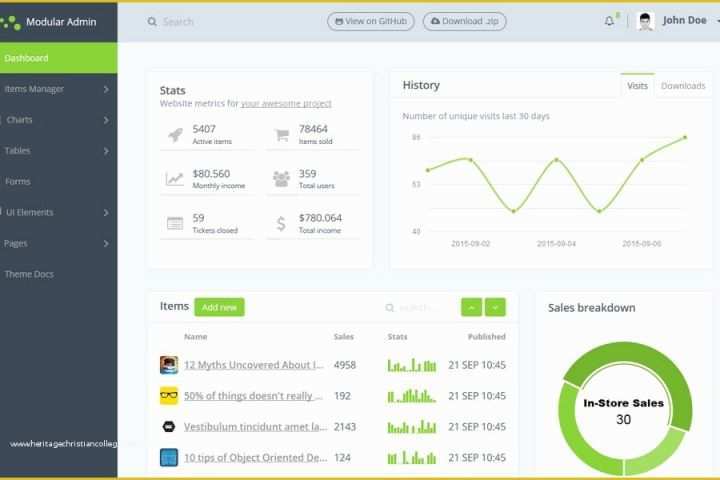The image size is (720, 480).
Task: Expand the Items Manager sidebar chevron
Action: [106, 89]
